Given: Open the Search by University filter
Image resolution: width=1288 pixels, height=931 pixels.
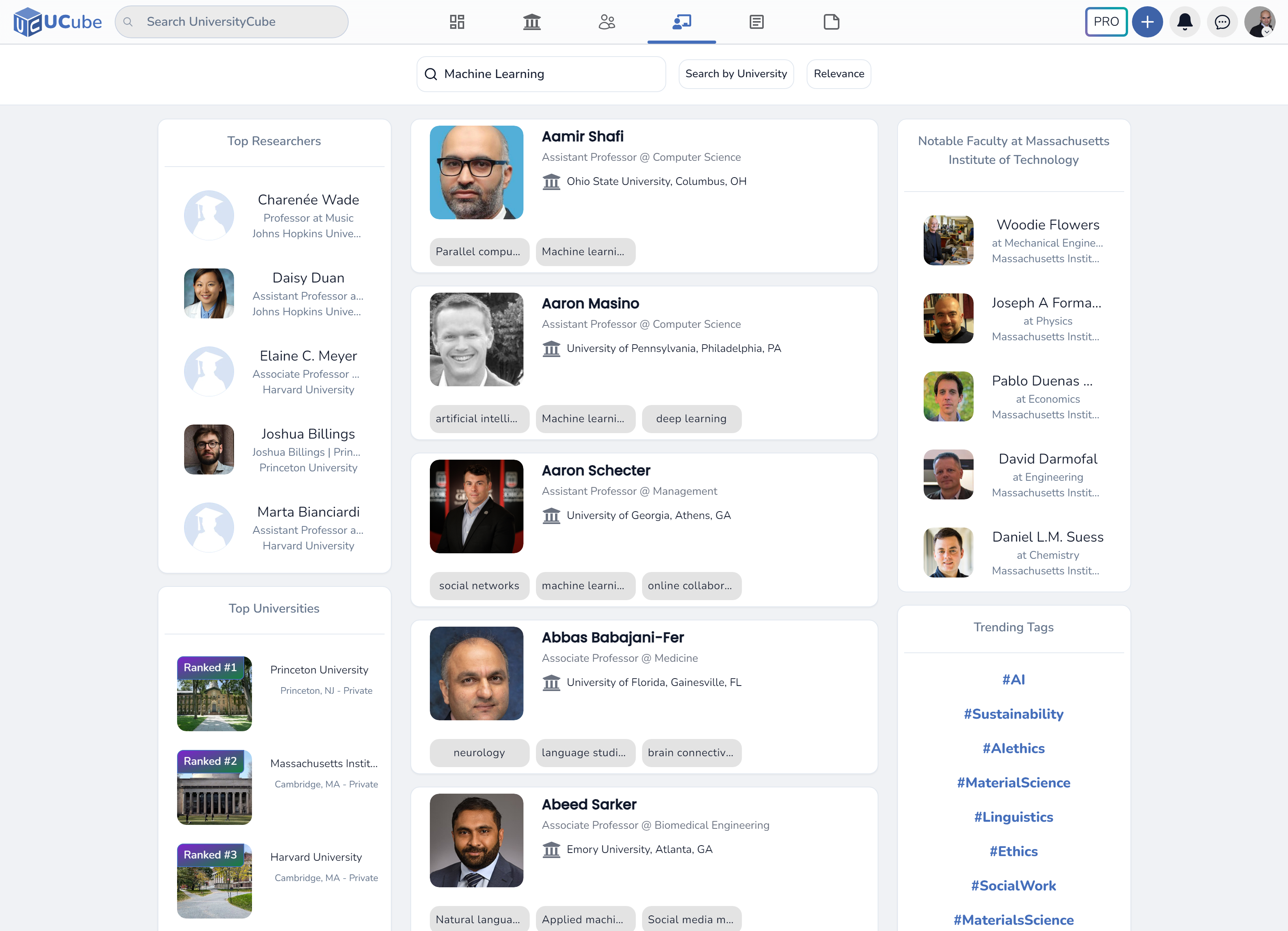Looking at the screenshot, I should [736, 74].
